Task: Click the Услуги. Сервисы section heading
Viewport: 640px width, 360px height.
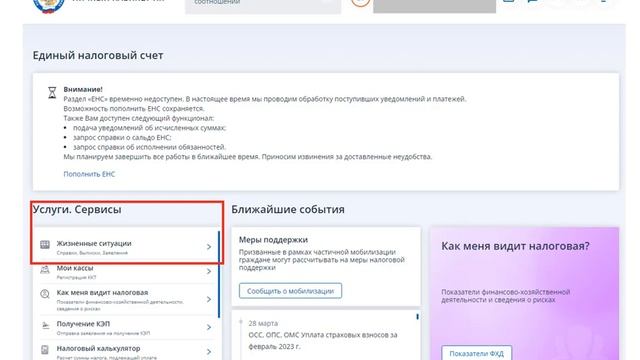Action: tap(77, 209)
